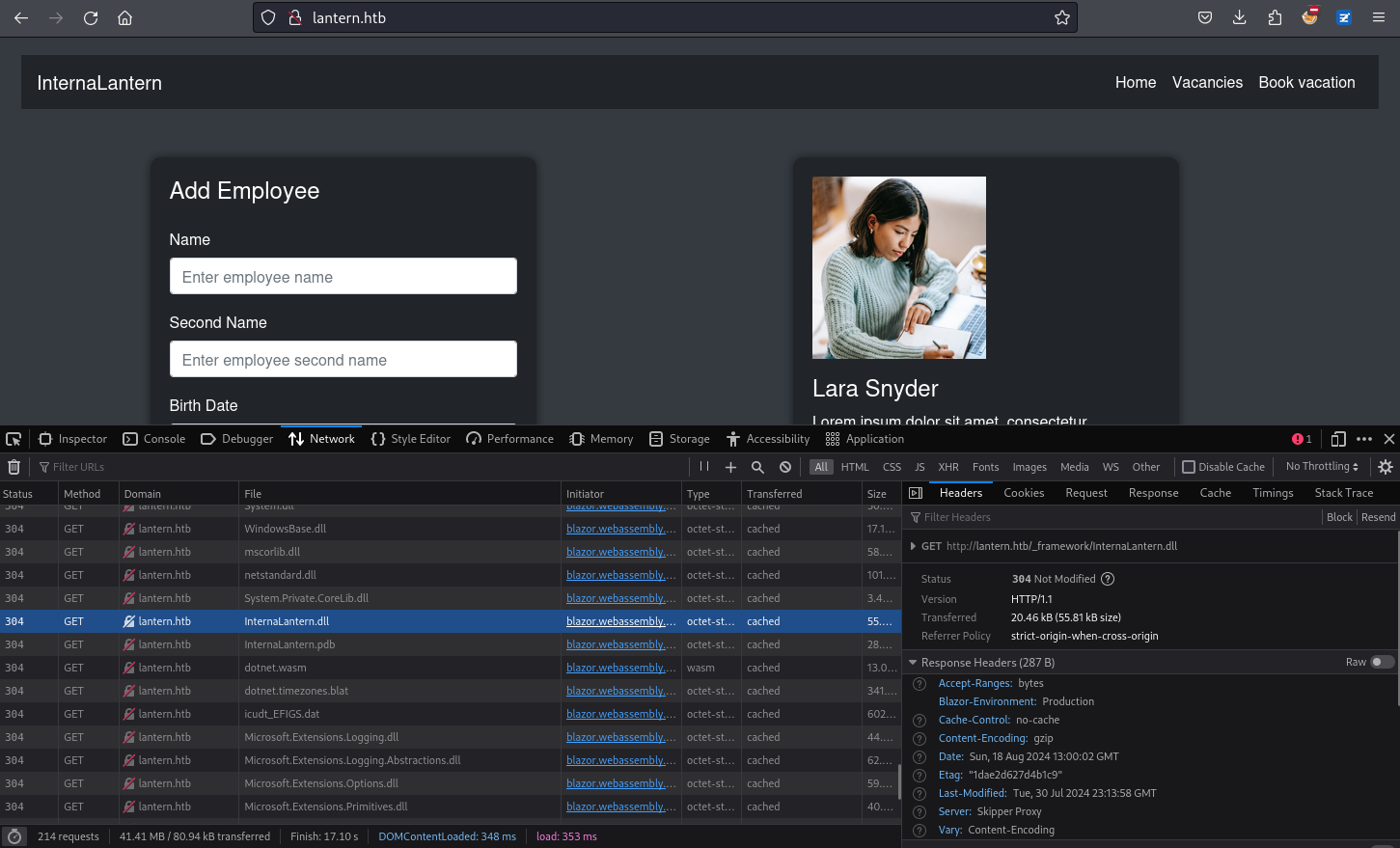
Task: Open the Timings details tab
Action: point(1273,493)
